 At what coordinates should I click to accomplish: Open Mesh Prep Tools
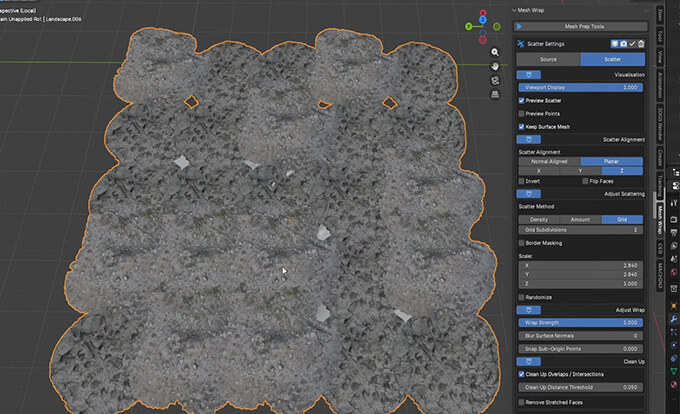pos(583,27)
